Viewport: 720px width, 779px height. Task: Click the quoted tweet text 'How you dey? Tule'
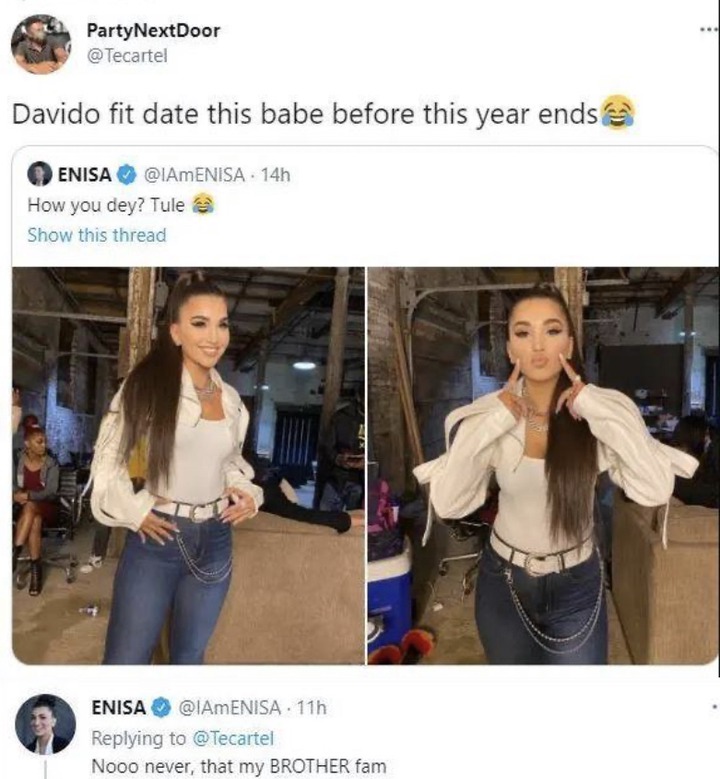click(106, 205)
